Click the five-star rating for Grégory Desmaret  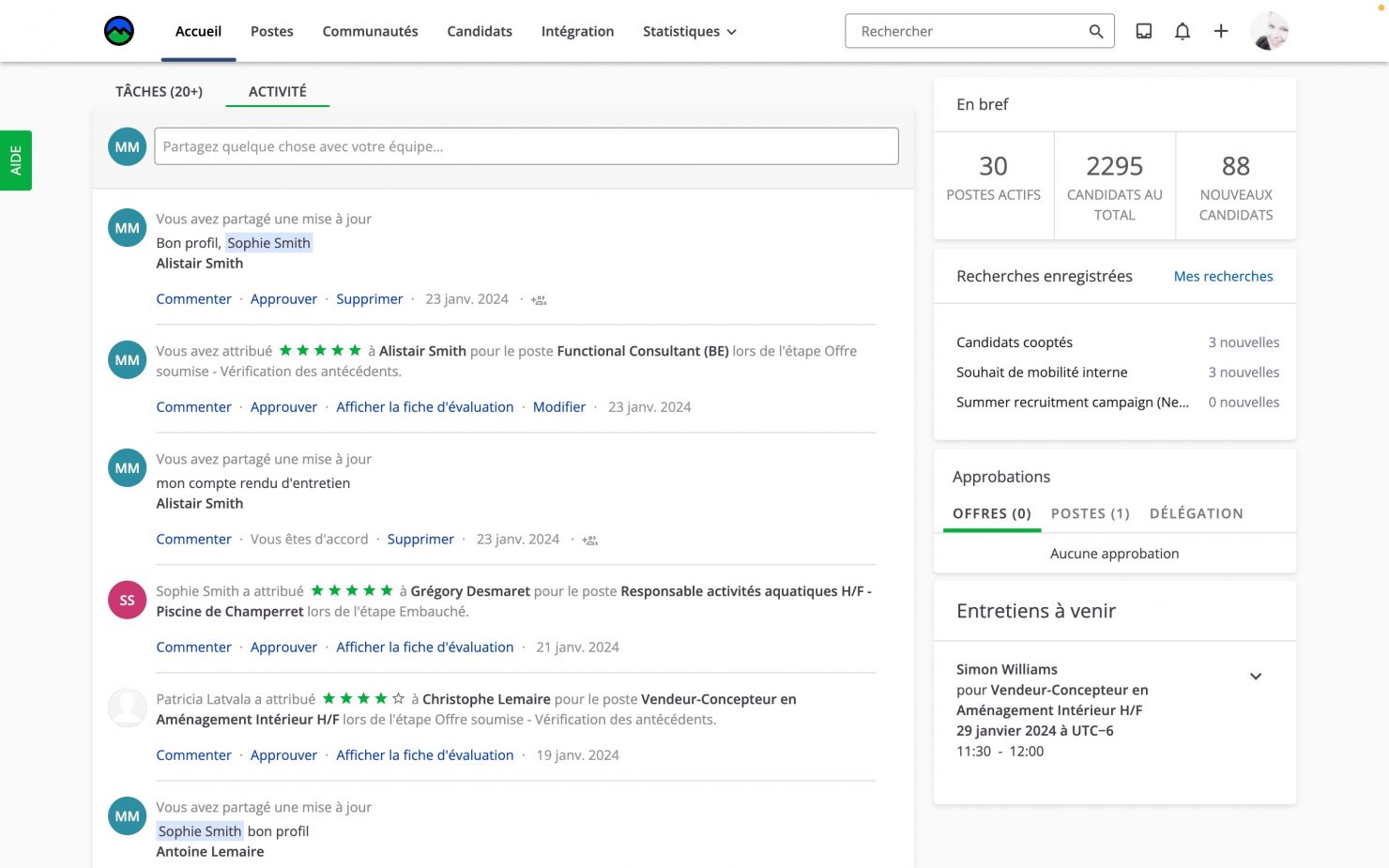point(352,590)
